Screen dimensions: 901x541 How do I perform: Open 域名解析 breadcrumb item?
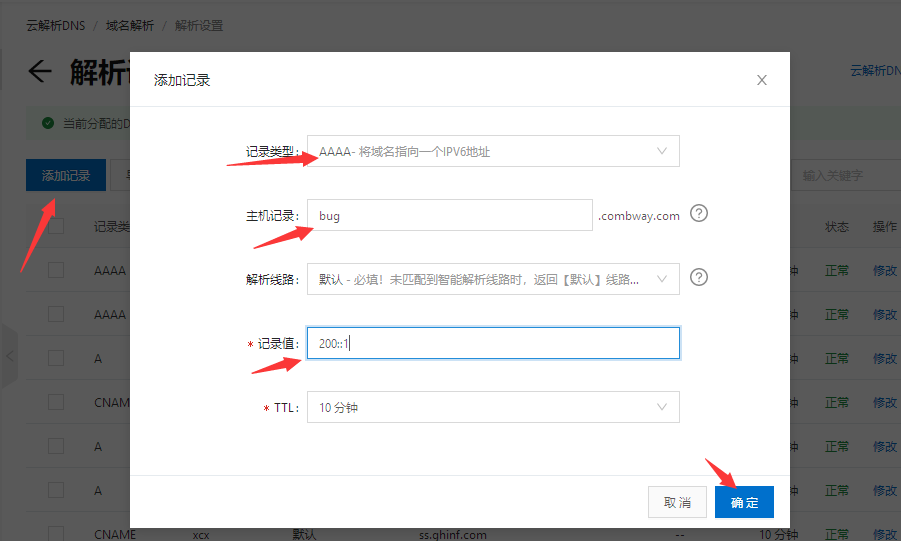point(132,25)
